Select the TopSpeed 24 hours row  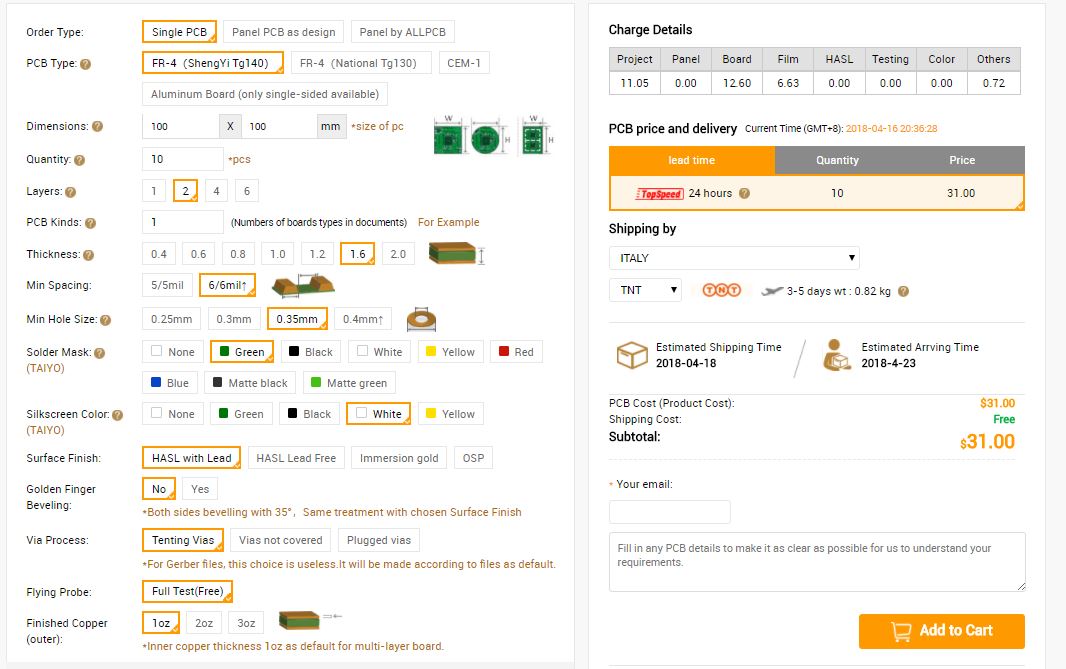(816, 193)
